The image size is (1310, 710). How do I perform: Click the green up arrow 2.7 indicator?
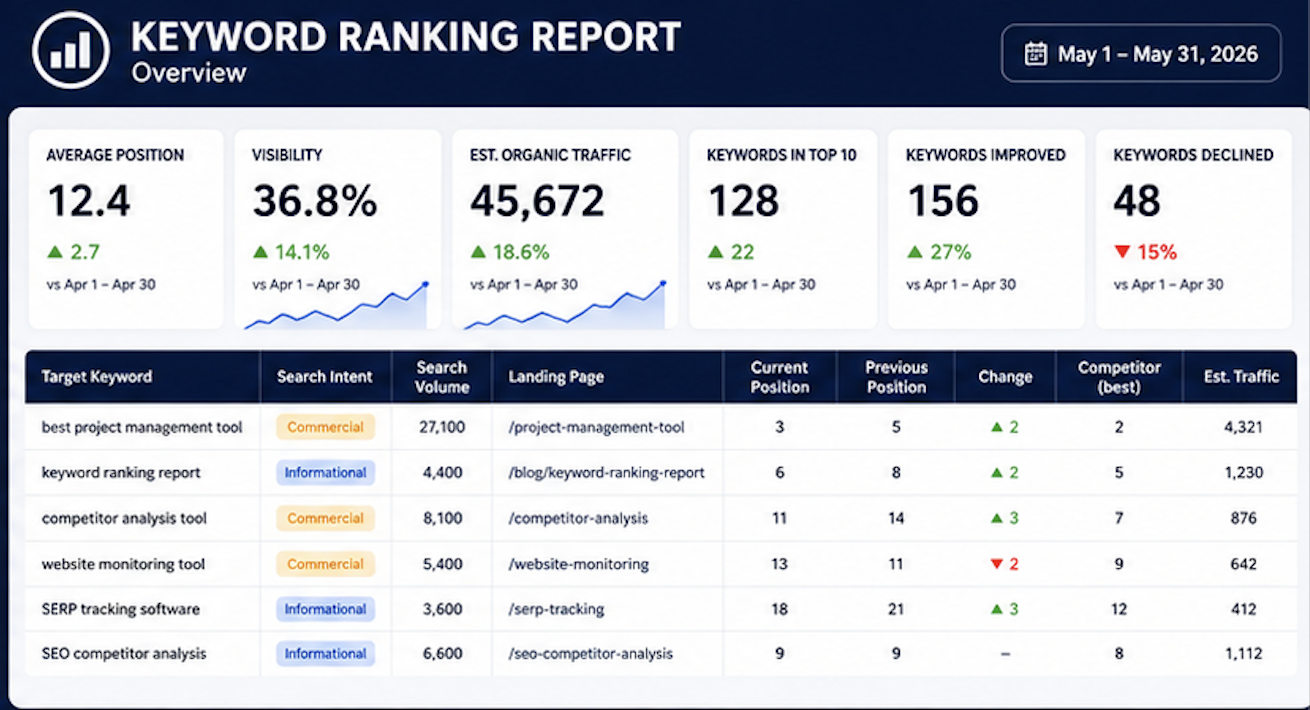pos(73,252)
